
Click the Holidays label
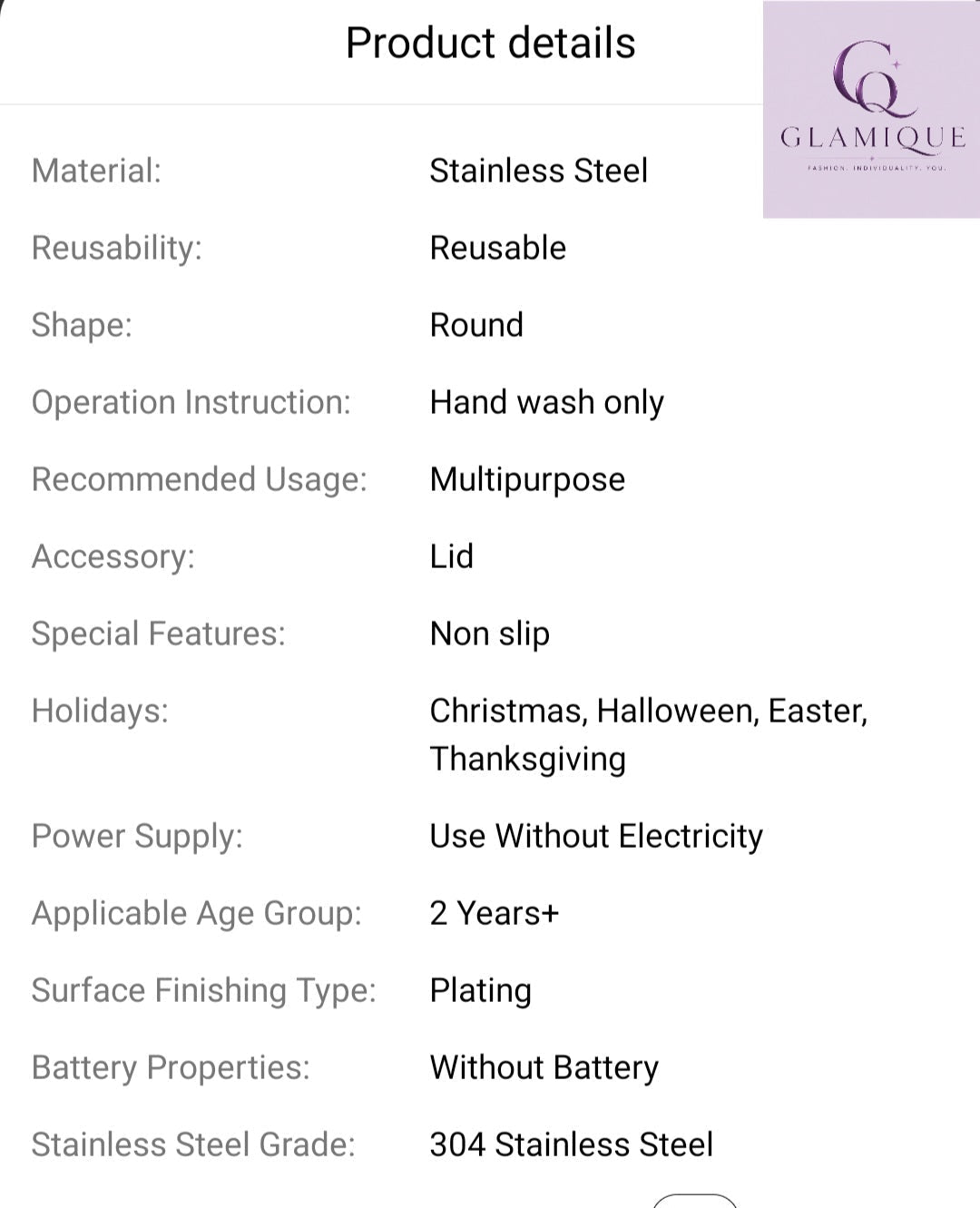(100, 711)
